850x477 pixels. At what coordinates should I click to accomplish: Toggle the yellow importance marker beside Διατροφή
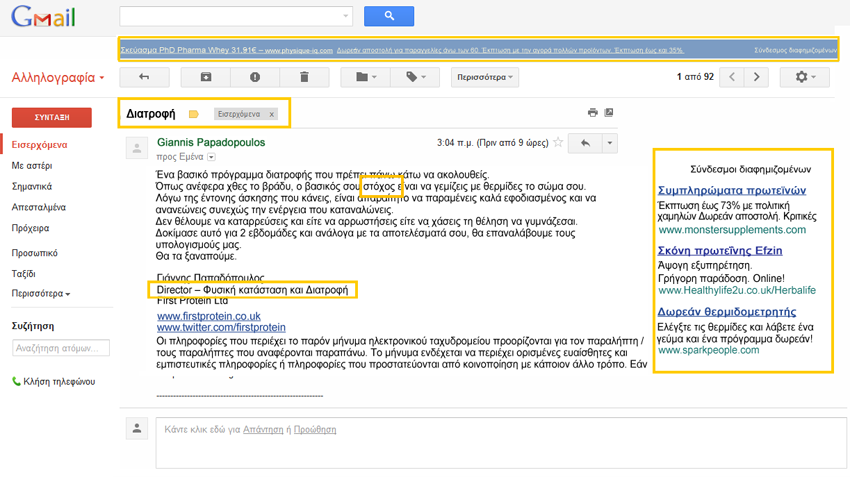click(194, 114)
